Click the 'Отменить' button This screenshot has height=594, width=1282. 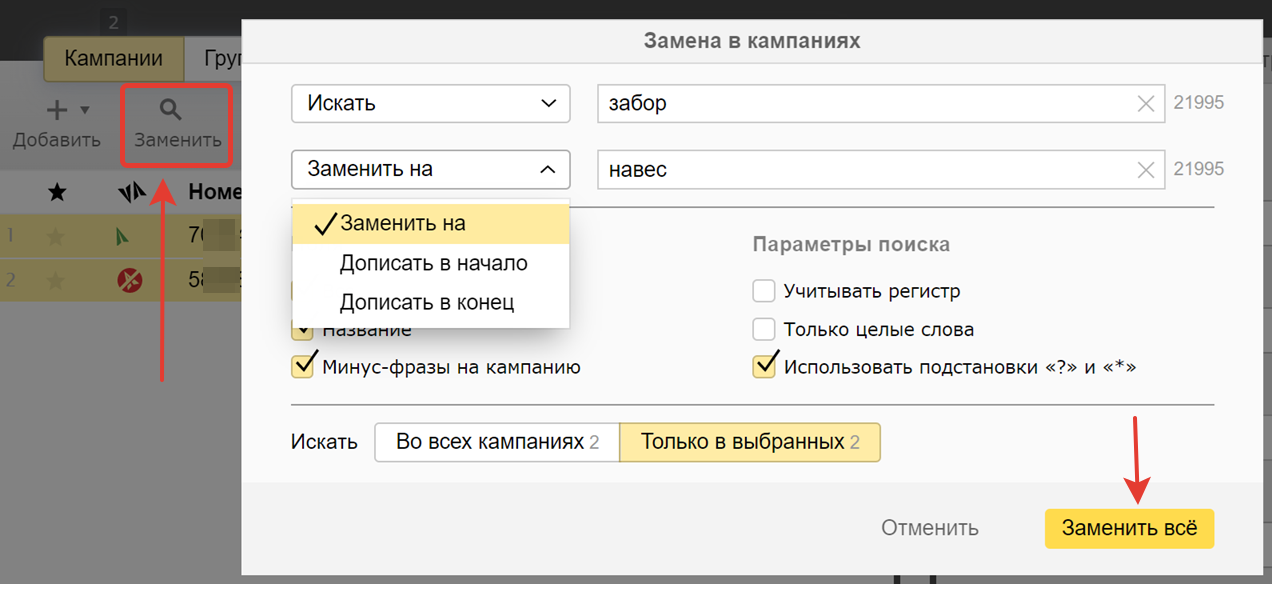point(929,528)
